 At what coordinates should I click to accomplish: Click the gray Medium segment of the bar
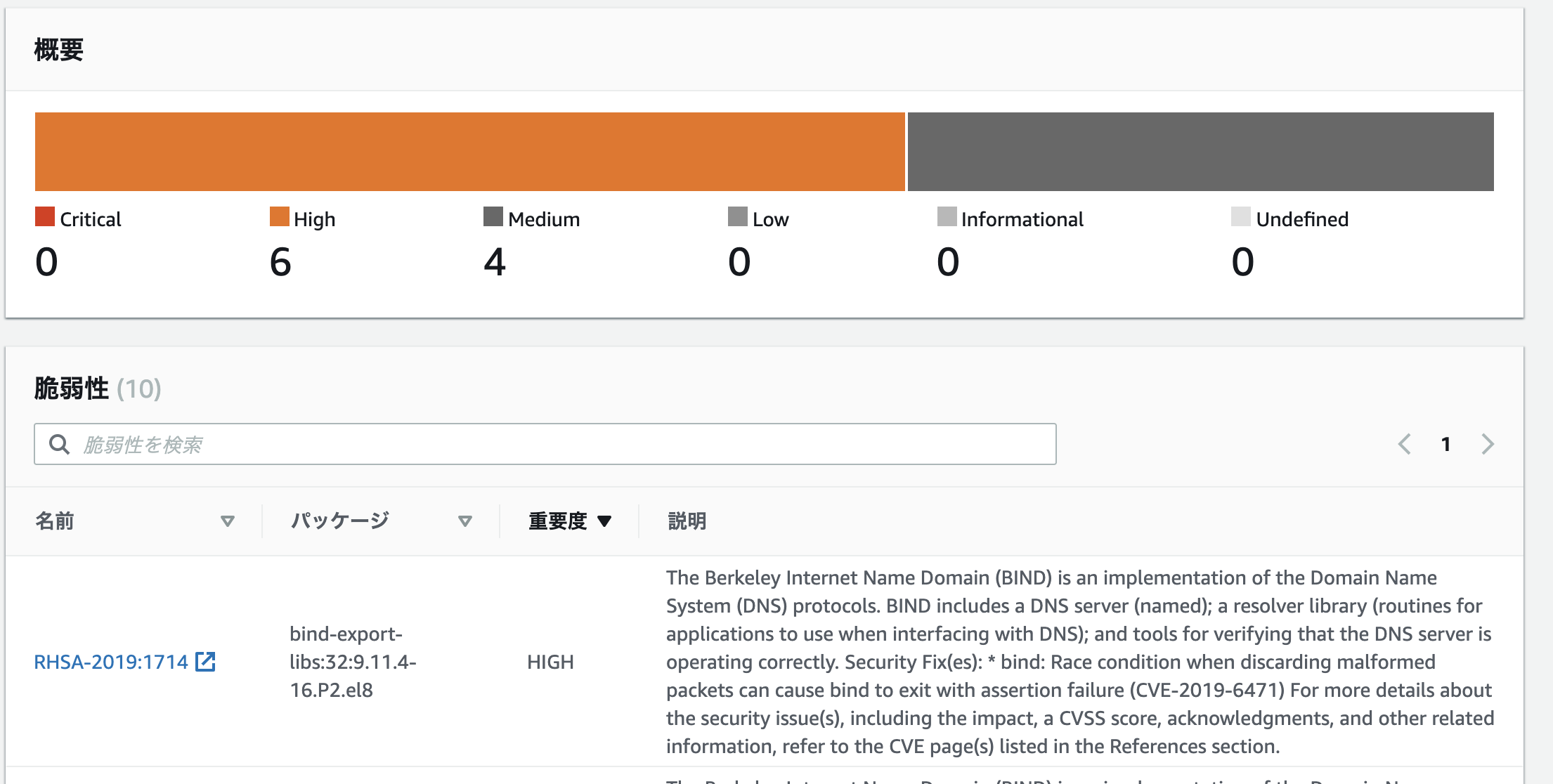click(1200, 152)
